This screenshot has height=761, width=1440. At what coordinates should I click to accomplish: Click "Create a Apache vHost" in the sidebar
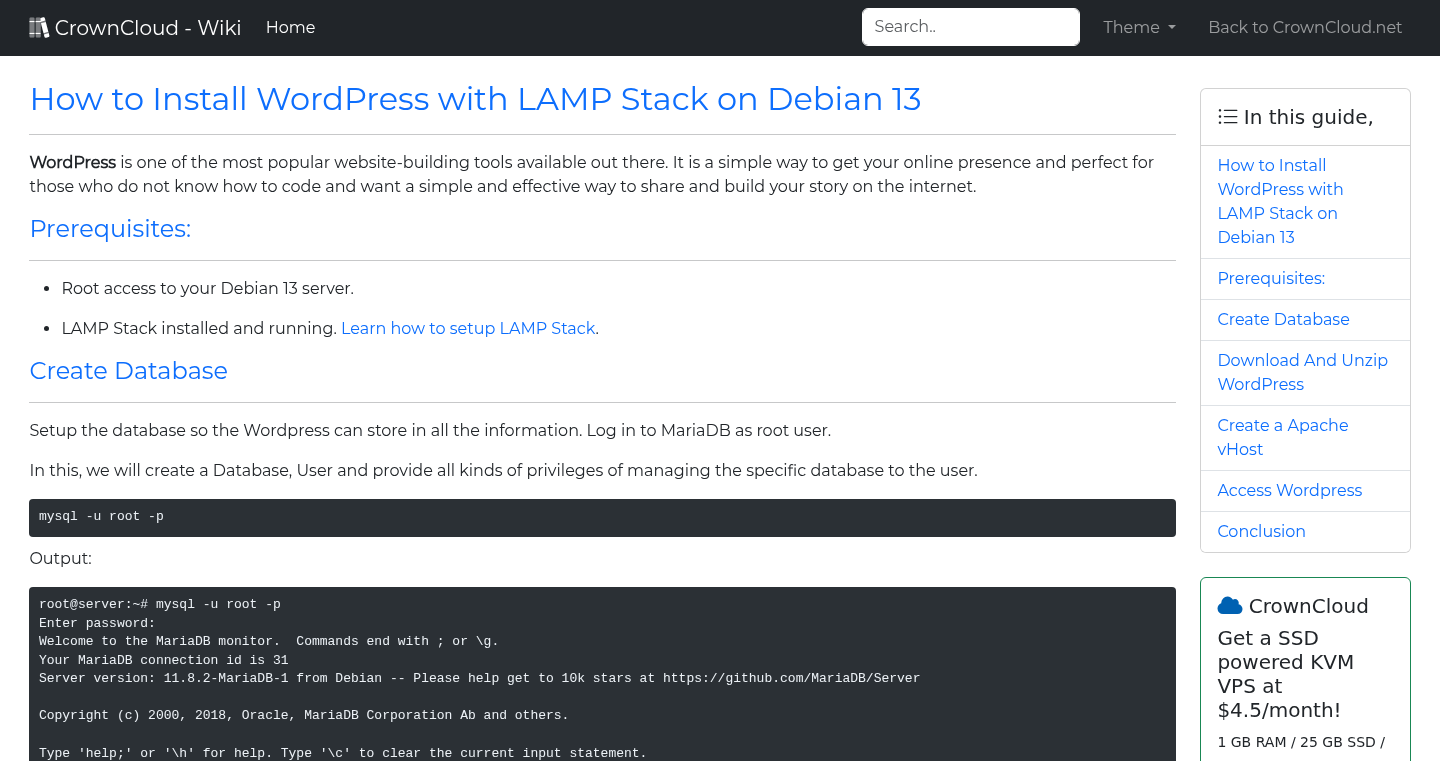click(1282, 437)
